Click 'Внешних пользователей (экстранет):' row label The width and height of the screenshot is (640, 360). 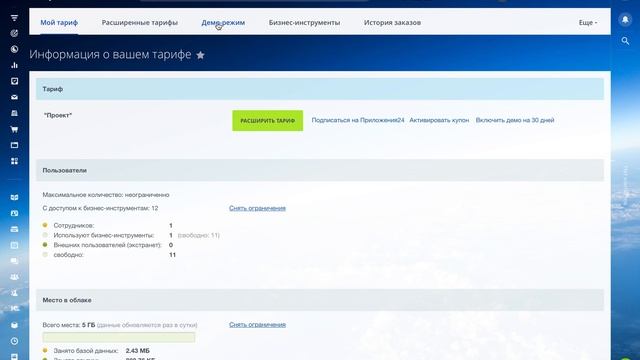coord(108,245)
